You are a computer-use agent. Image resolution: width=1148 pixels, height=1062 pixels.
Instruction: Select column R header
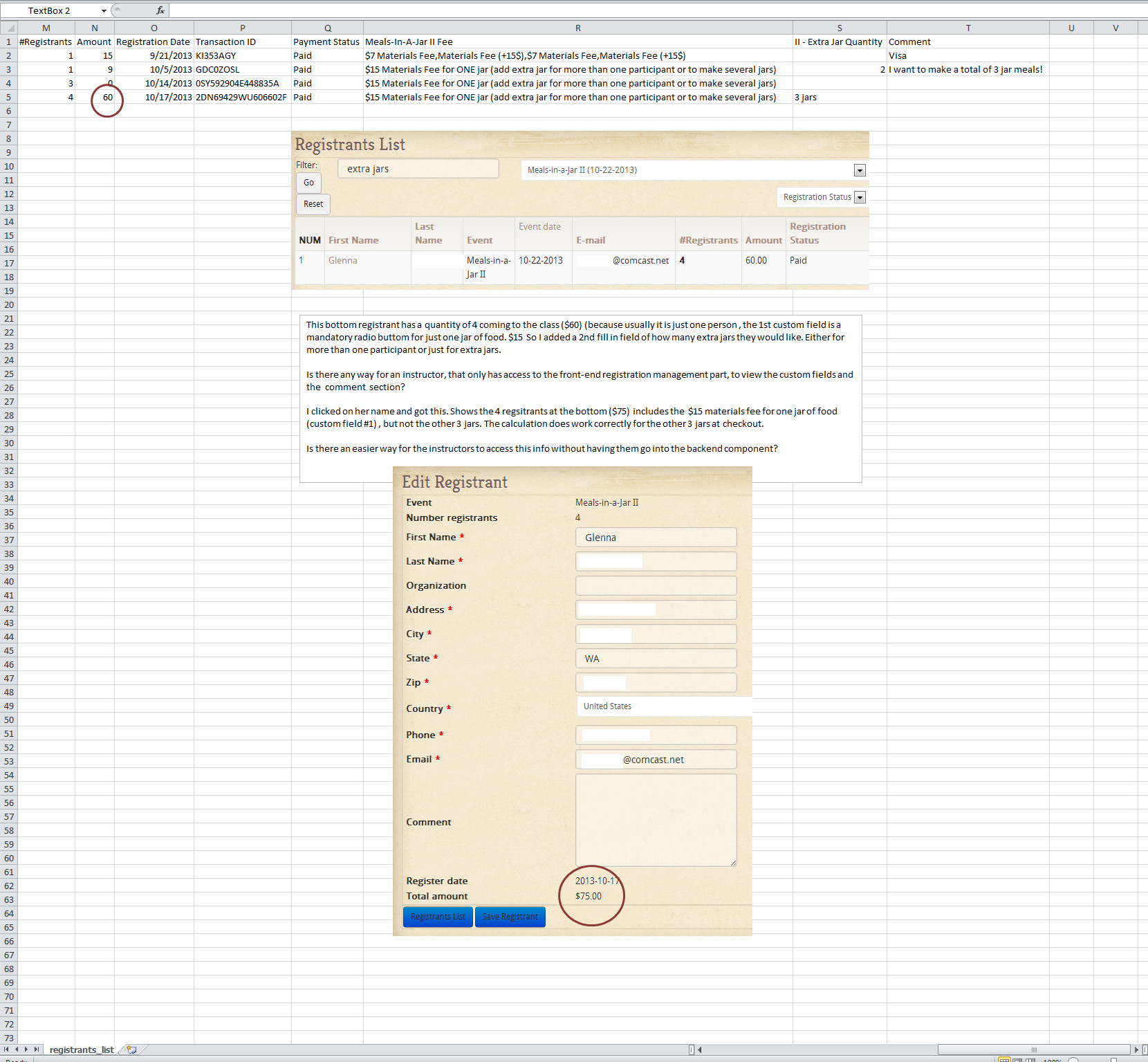(x=577, y=28)
